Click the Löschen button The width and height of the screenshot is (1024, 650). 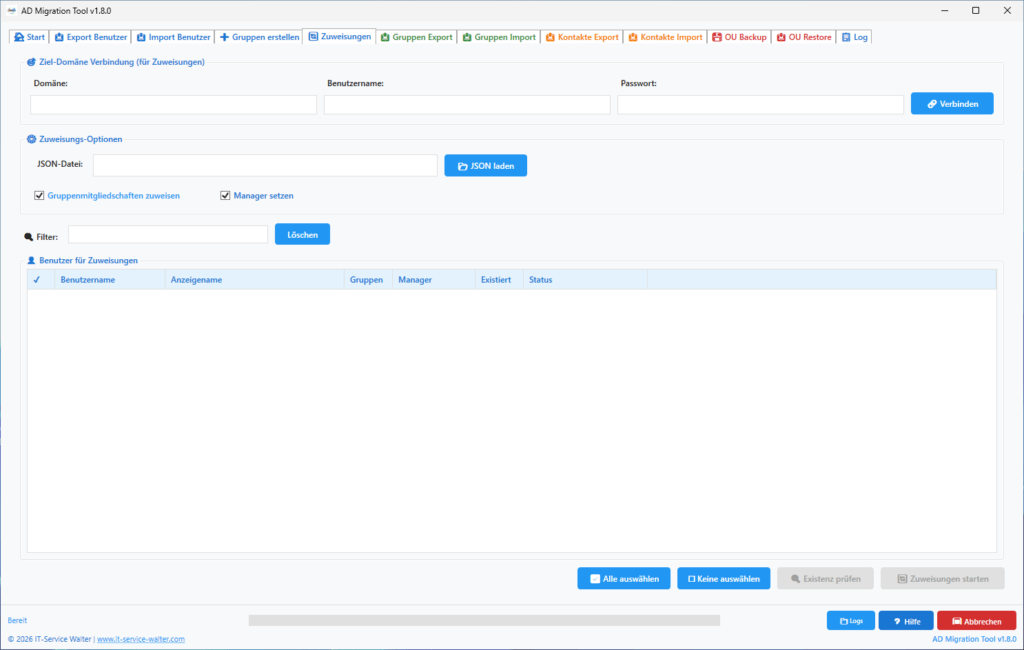click(302, 235)
